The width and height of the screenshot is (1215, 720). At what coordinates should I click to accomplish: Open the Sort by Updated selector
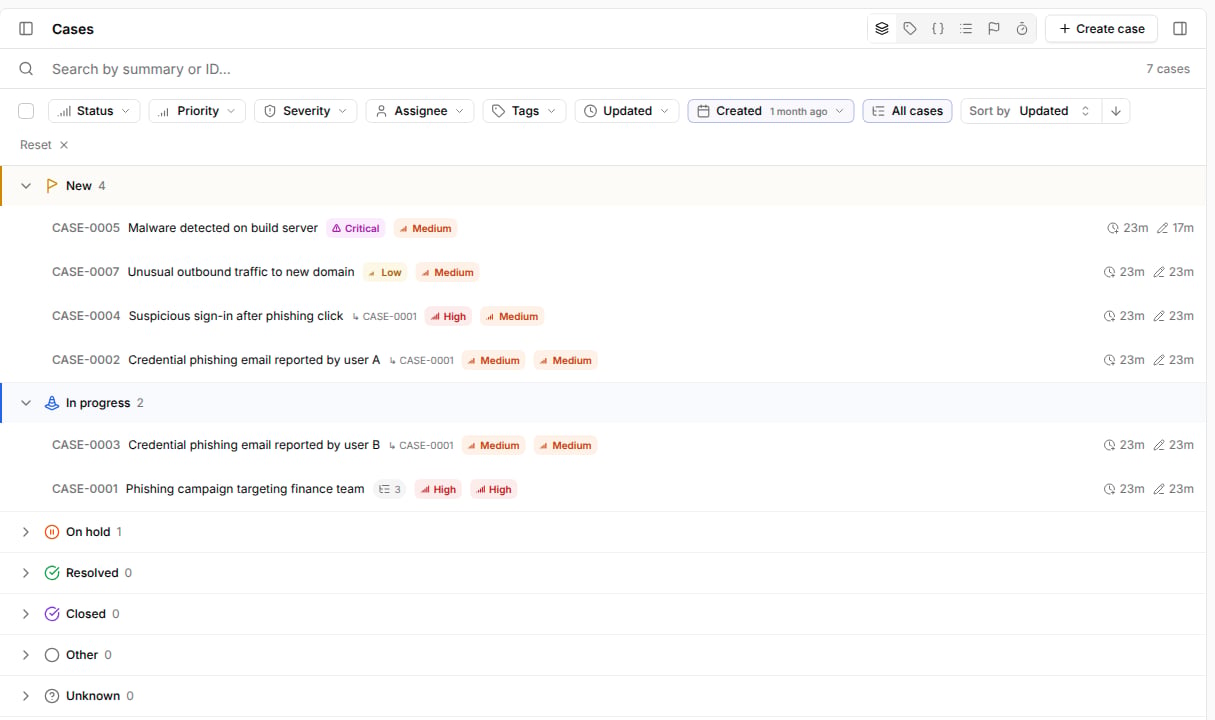coord(1031,111)
